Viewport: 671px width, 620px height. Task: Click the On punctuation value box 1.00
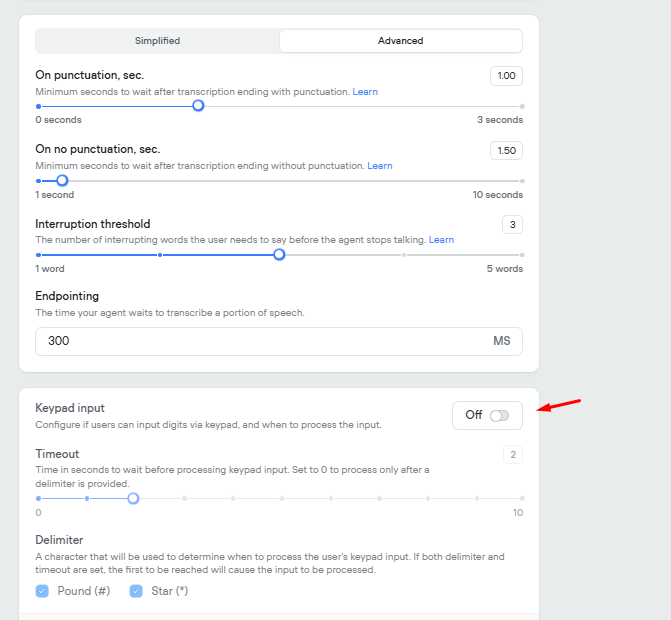(506, 76)
